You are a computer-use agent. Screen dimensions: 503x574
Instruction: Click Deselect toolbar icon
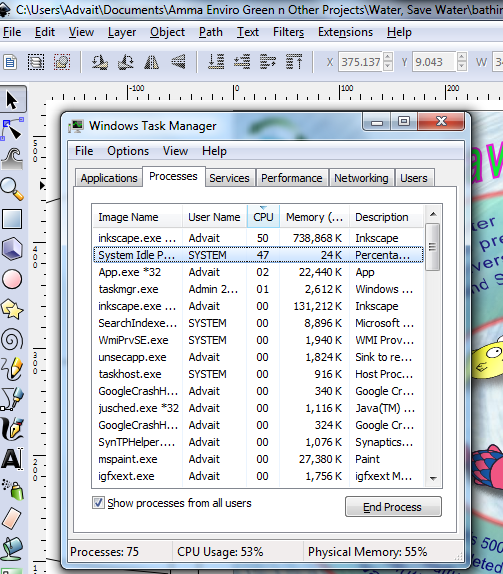point(62,62)
